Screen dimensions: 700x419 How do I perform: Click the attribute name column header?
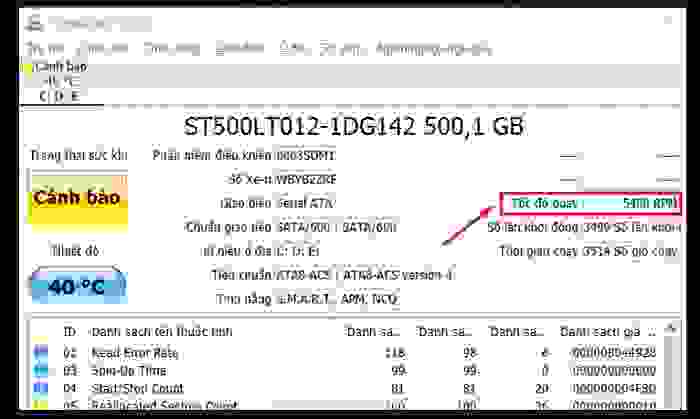click(x=162, y=332)
